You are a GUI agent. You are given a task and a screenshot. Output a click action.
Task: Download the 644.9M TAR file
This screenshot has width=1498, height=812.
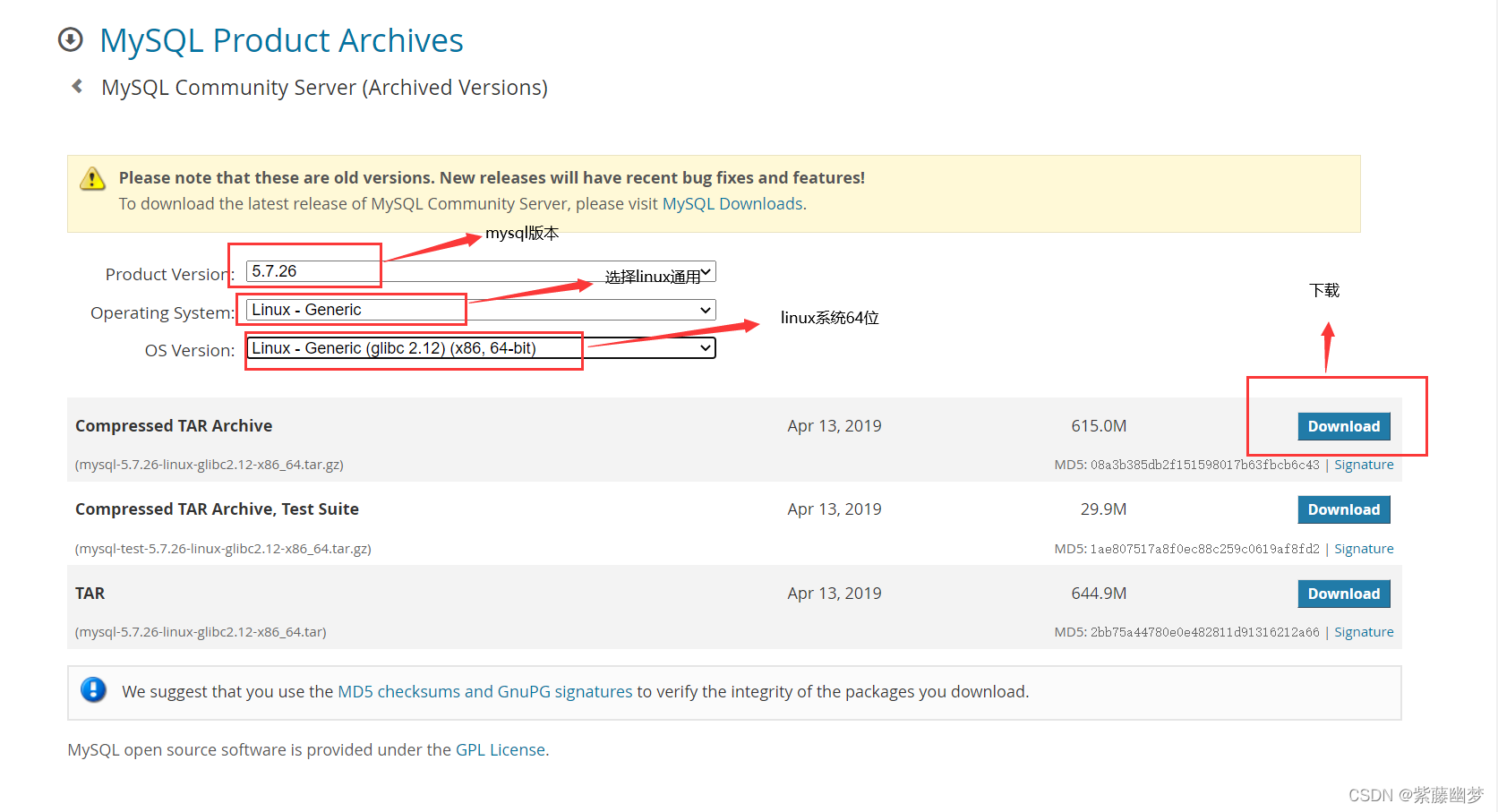(1343, 594)
